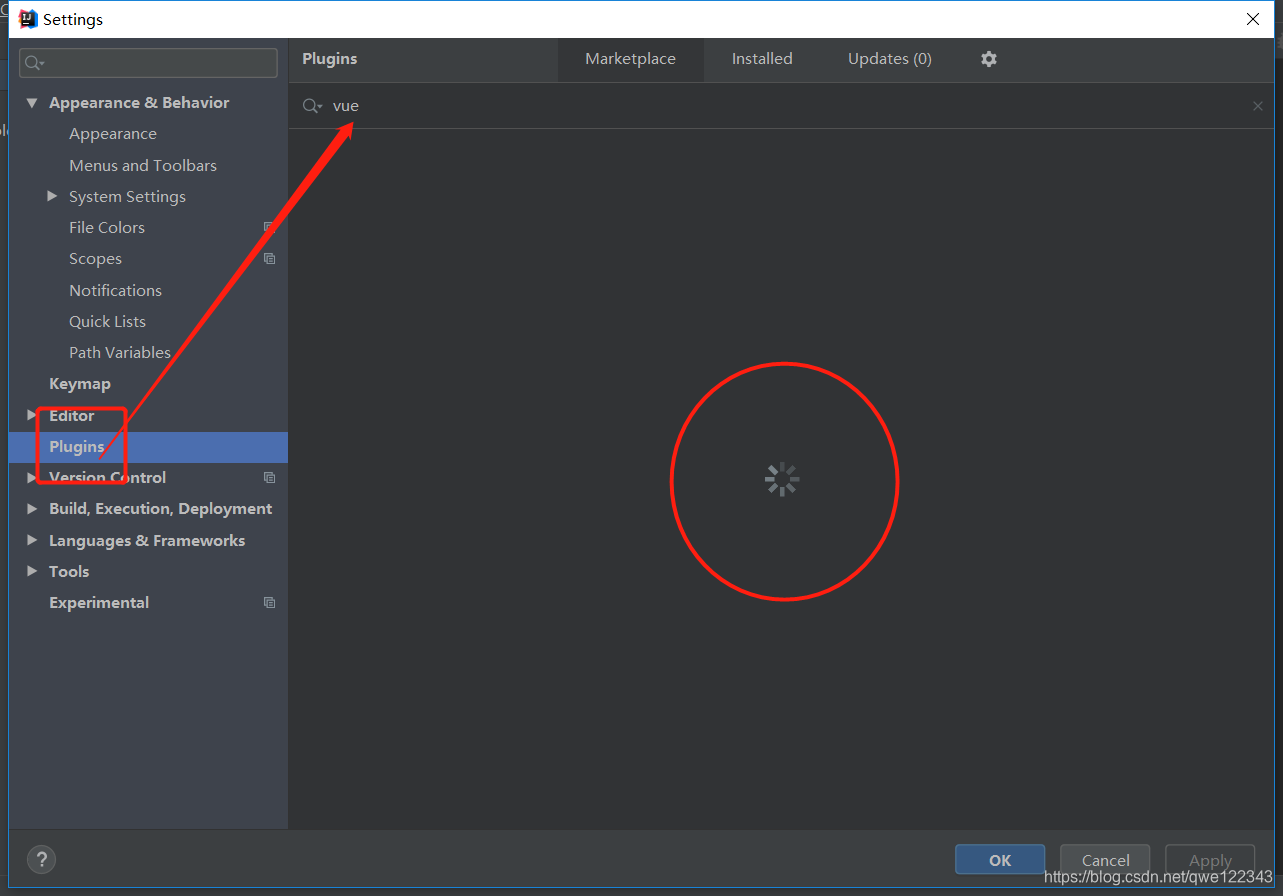Close the Settings dialog window
1283x896 pixels.
(x=1253, y=19)
